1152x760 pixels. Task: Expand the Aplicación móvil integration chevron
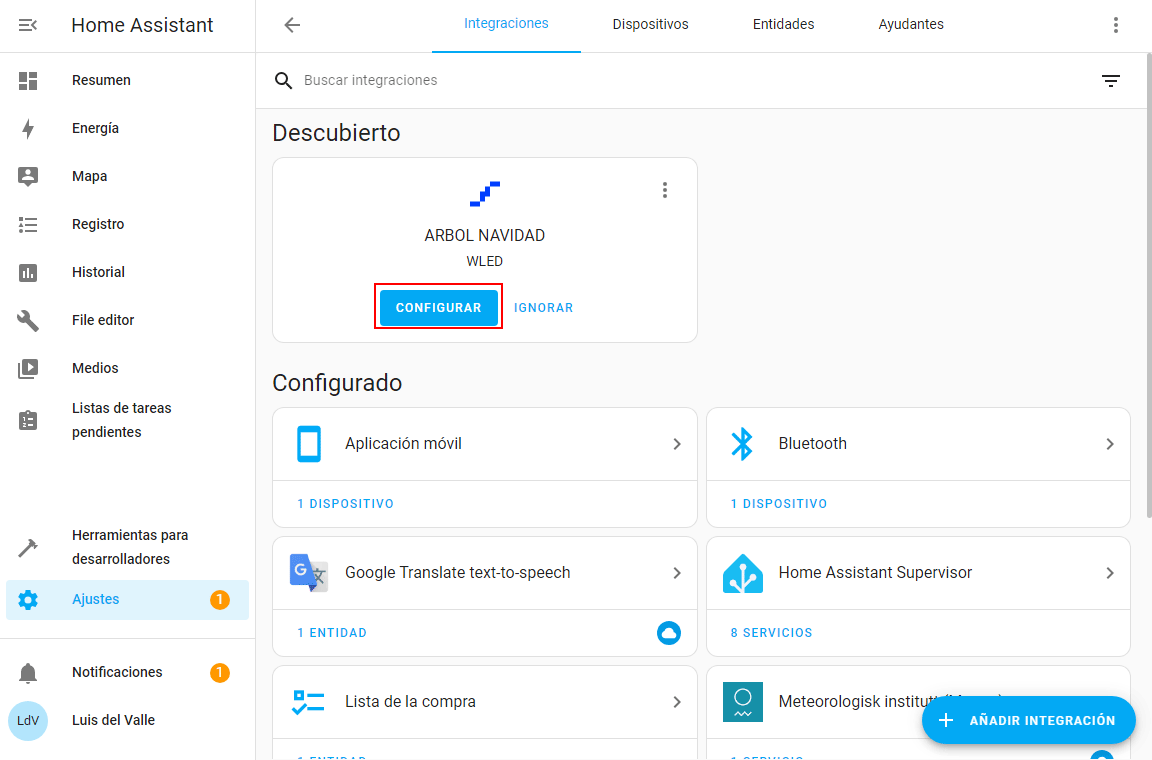[677, 444]
